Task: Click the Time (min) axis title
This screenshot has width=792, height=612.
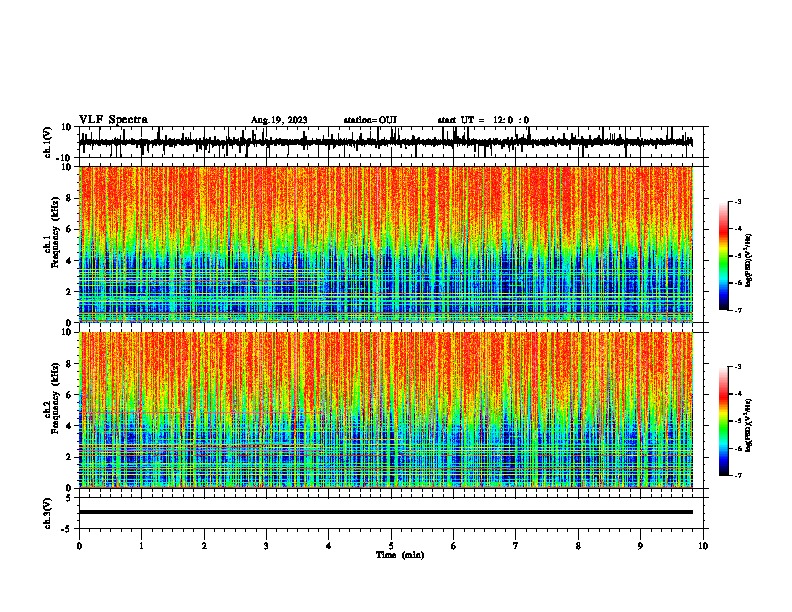Action: click(x=400, y=555)
